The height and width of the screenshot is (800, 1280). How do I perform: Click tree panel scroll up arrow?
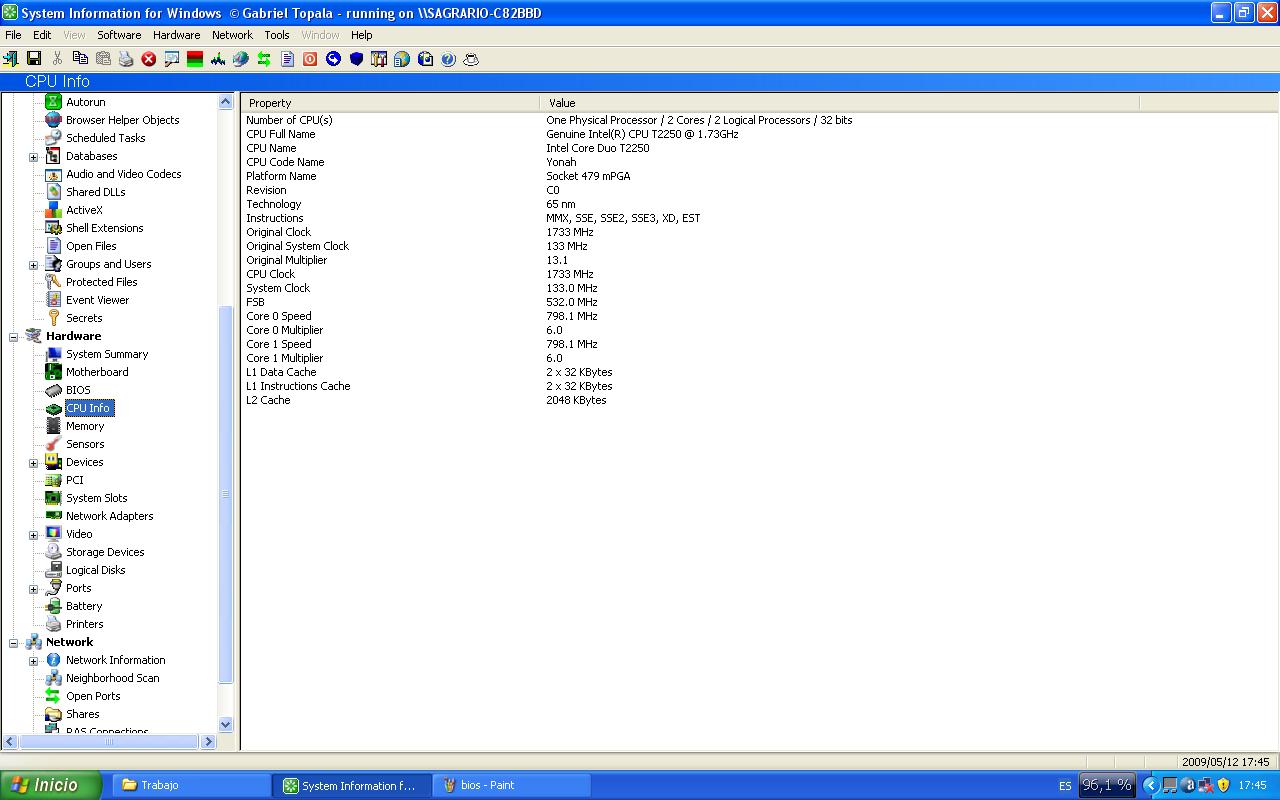coord(225,102)
